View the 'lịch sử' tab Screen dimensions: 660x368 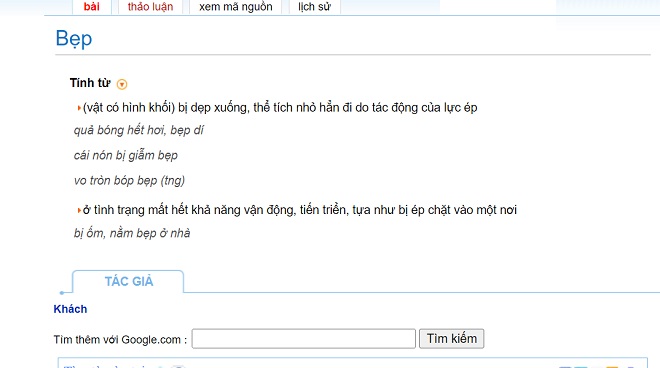(x=314, y=7)
